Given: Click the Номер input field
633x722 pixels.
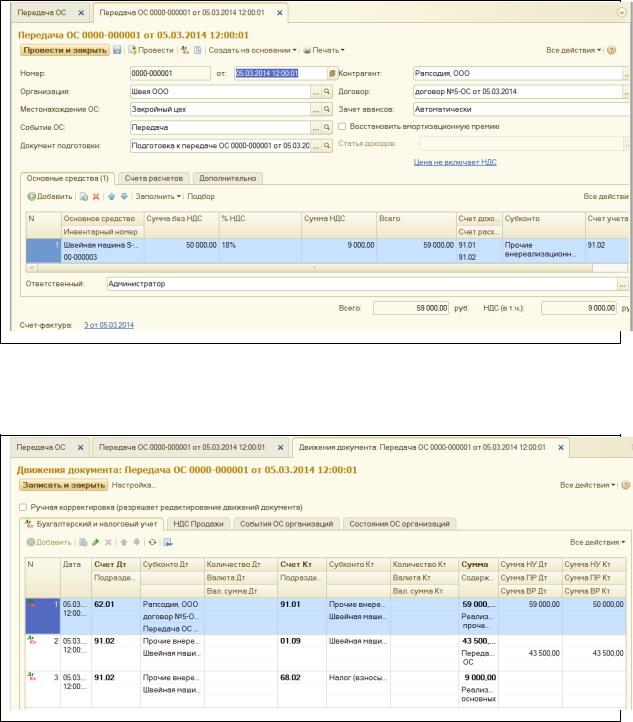Looking at the screenshot, I should coord(170,73).
